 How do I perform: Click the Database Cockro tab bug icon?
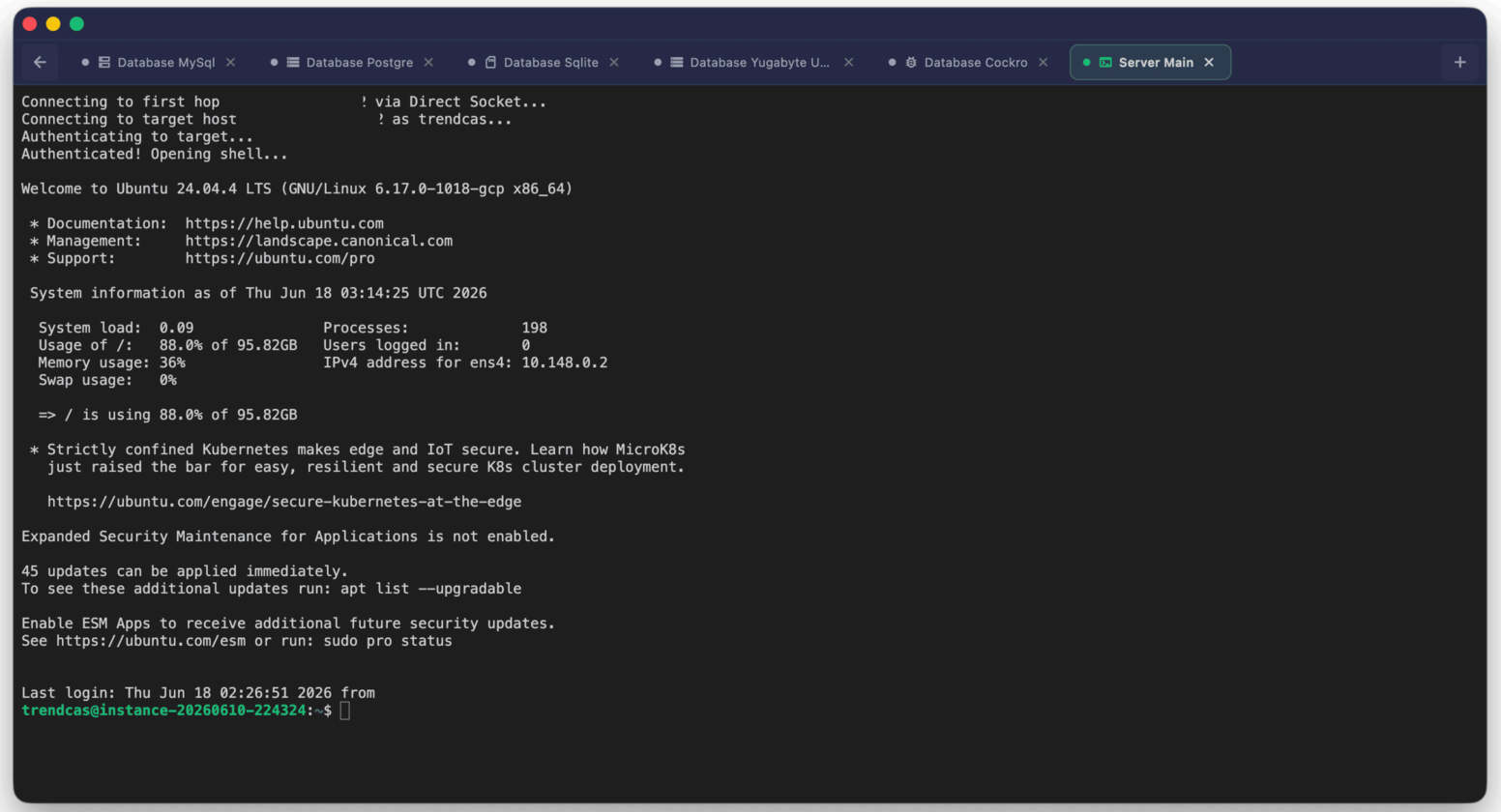(x=911, y=62)
